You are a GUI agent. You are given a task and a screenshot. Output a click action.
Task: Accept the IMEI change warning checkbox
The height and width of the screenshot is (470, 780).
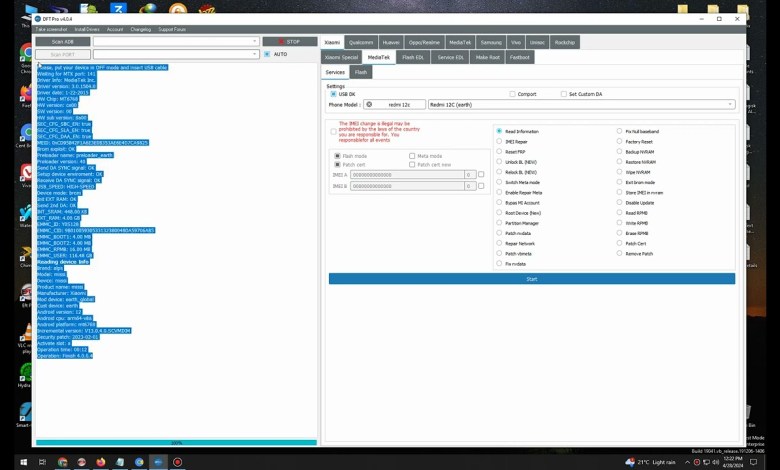click(x=333, y=132)
